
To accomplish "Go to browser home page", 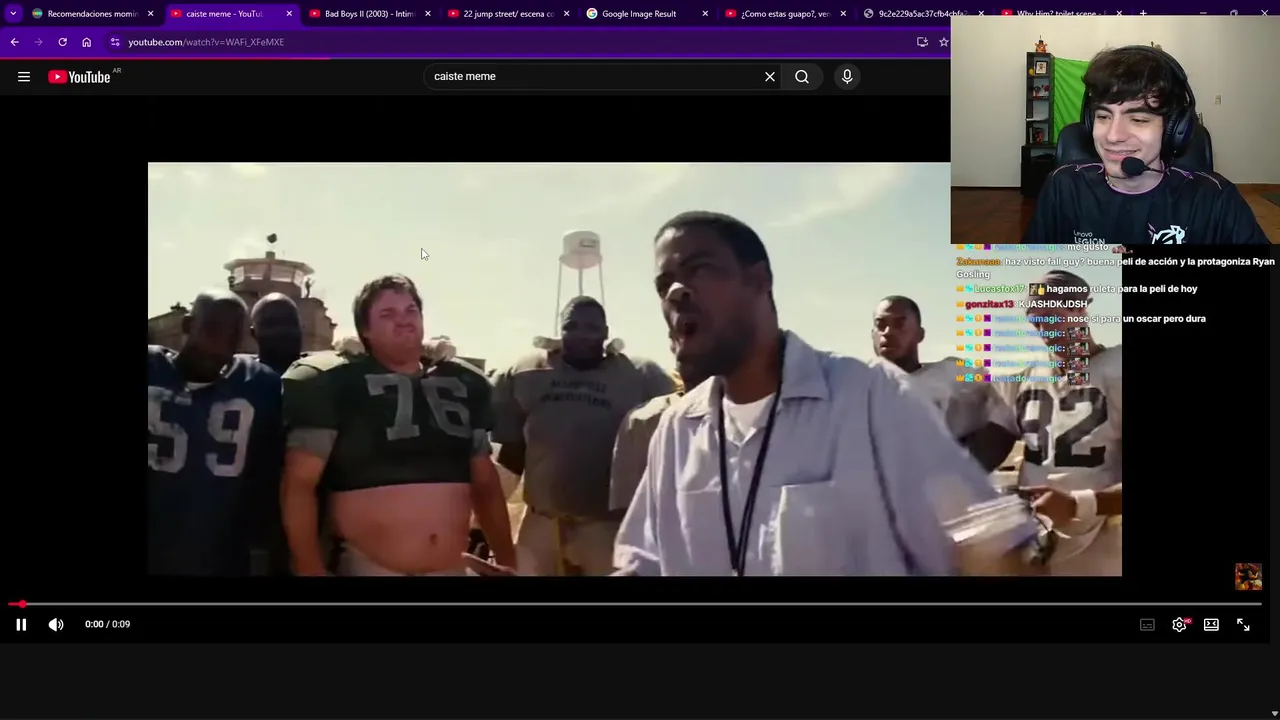I will 86,42.
